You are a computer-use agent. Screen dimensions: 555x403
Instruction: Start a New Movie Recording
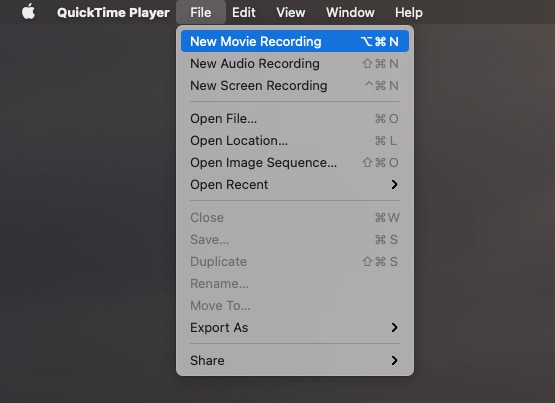(295, 41)
